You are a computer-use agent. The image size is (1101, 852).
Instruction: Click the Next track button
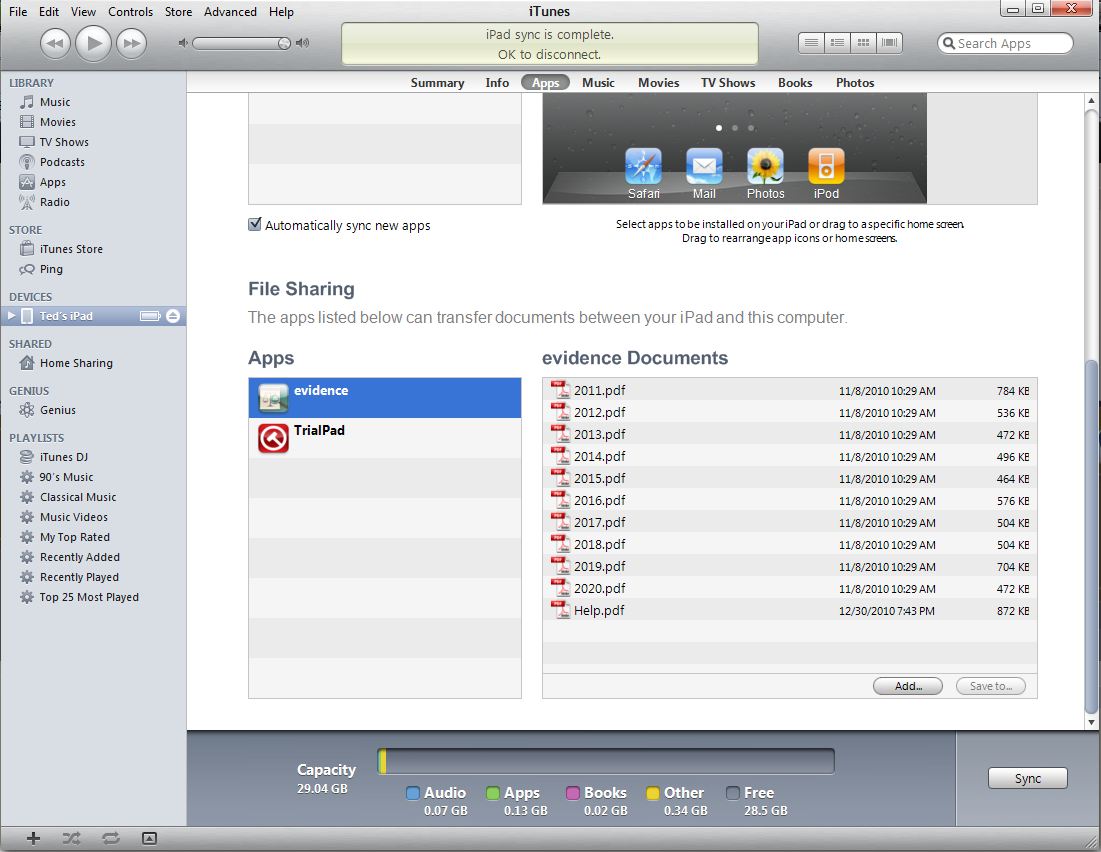click(x=132, y=43)
